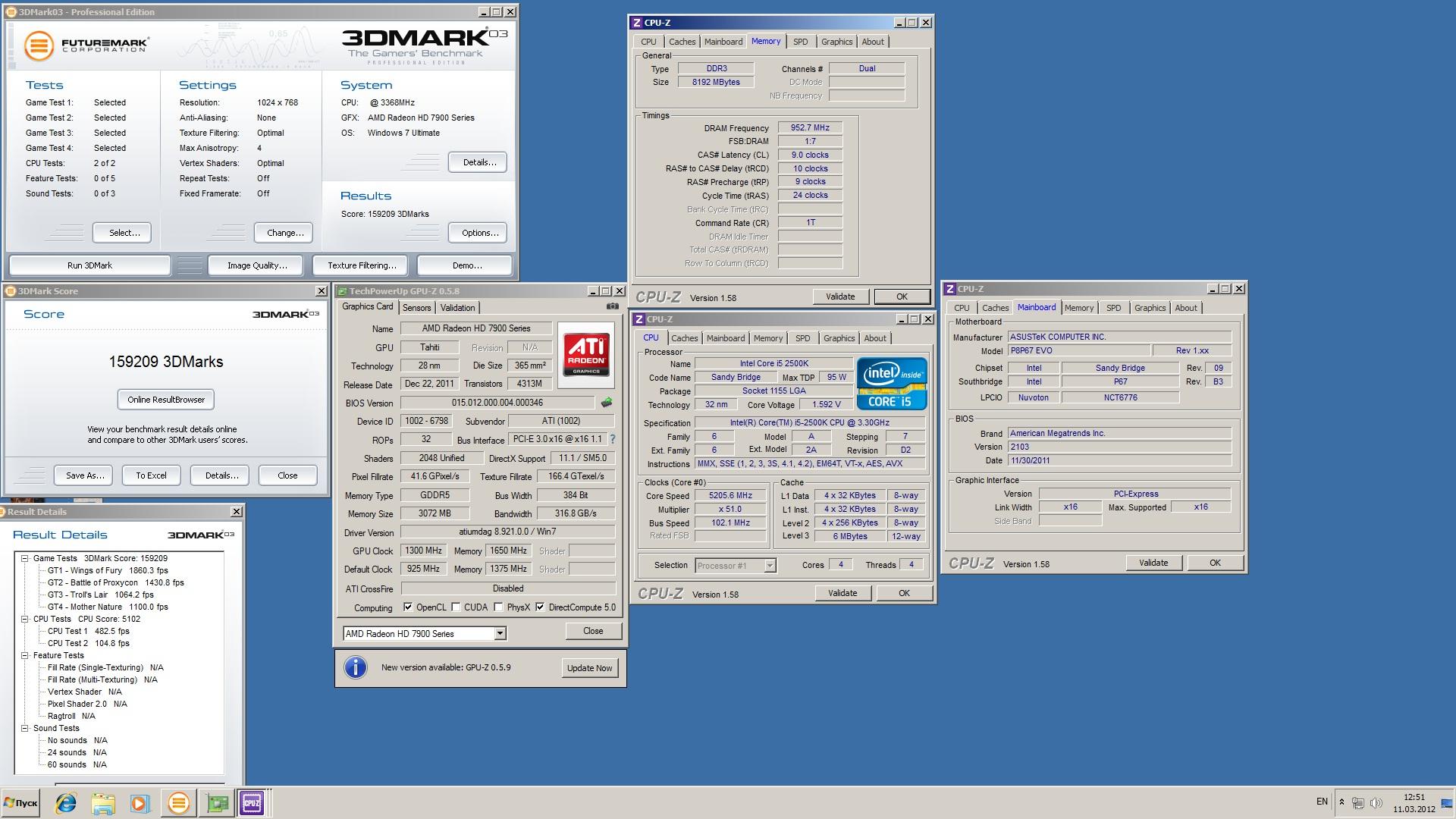The height and width of the screenshot is (819, 1456).
Task: Open About tab in CPU-Z Memory window
Action: pyautogui.click(x=873, y=42)
